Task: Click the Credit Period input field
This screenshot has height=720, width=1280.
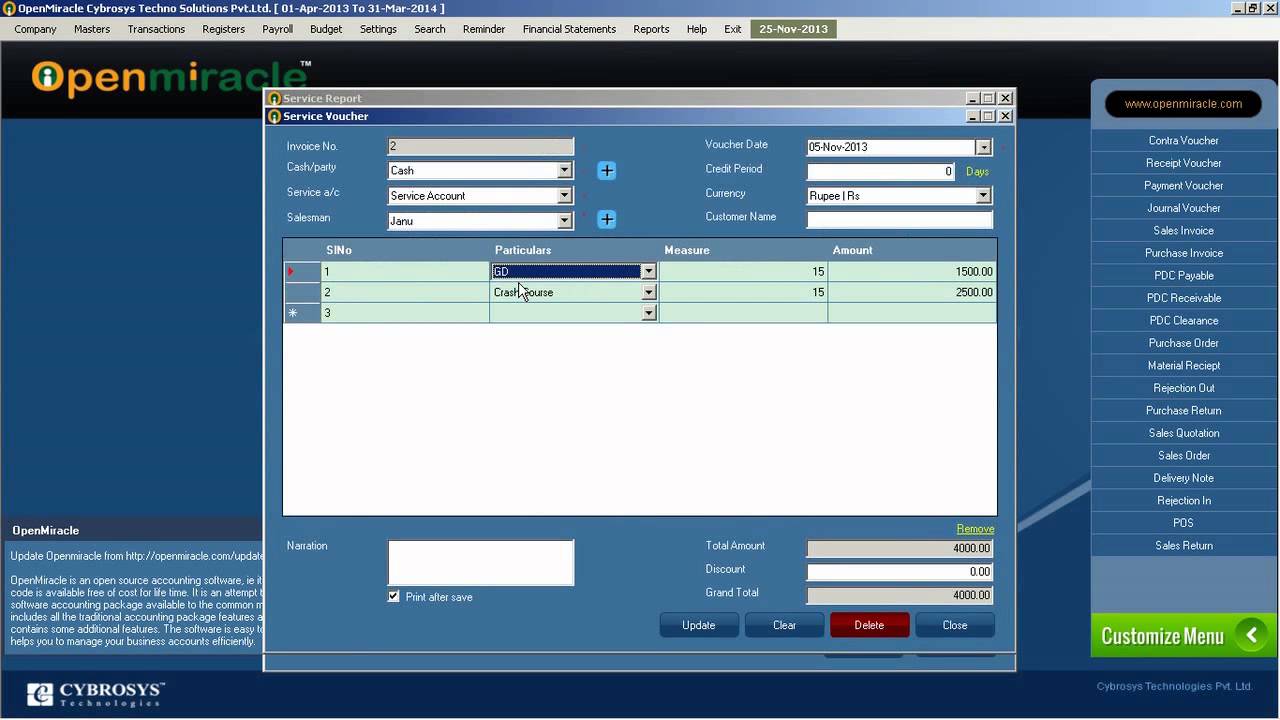Action: click(881, 171)
